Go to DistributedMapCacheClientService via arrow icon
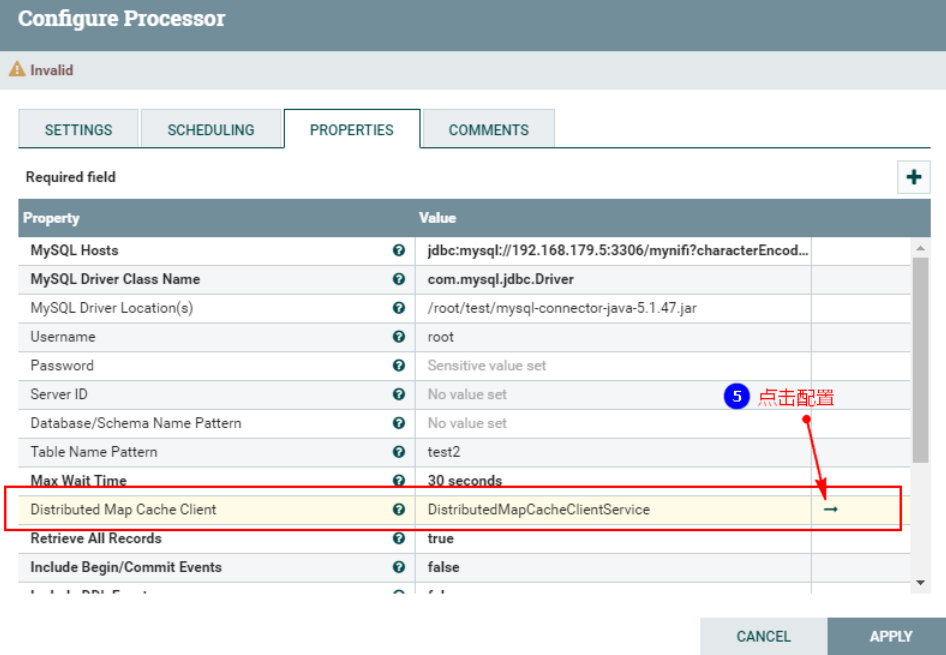The width and height of the screenshot is (946, 655). (x=831, y=510)
